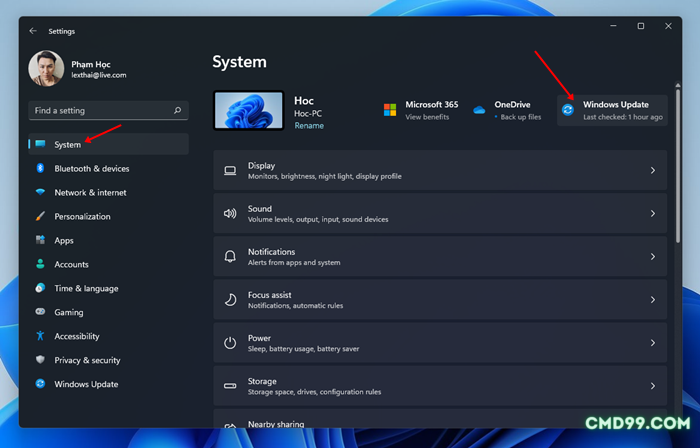
Task: Click 'Storage space, drives, configuration rules' text
Action: [314, 392]
